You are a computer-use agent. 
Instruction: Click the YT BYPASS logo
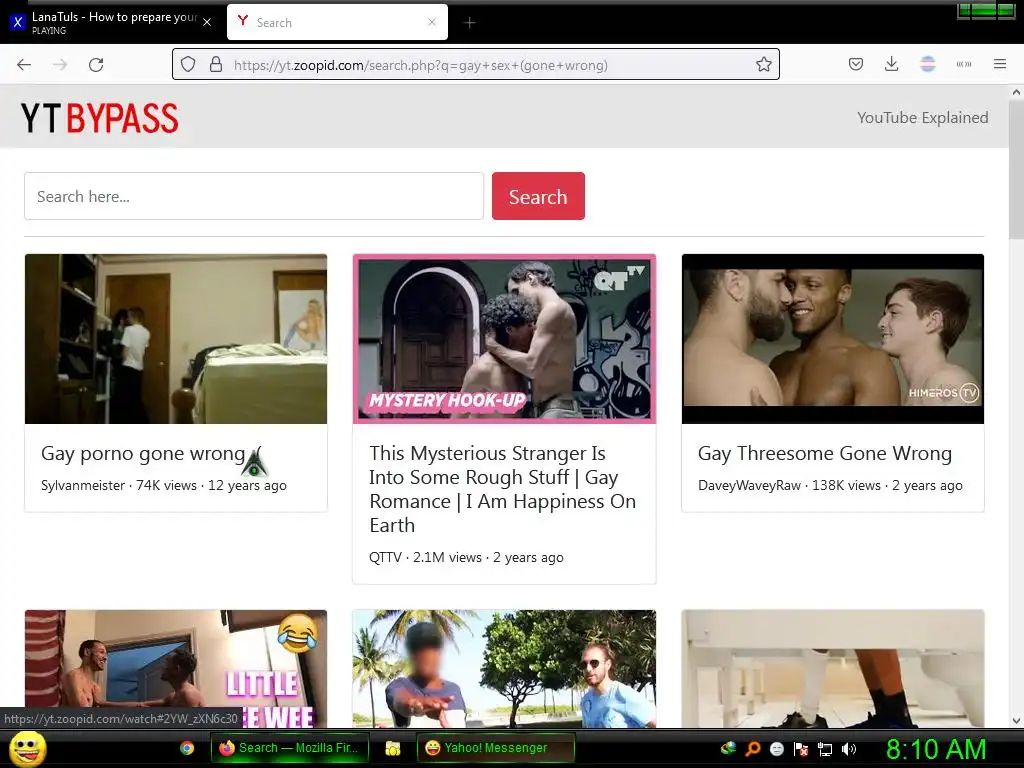99,118
